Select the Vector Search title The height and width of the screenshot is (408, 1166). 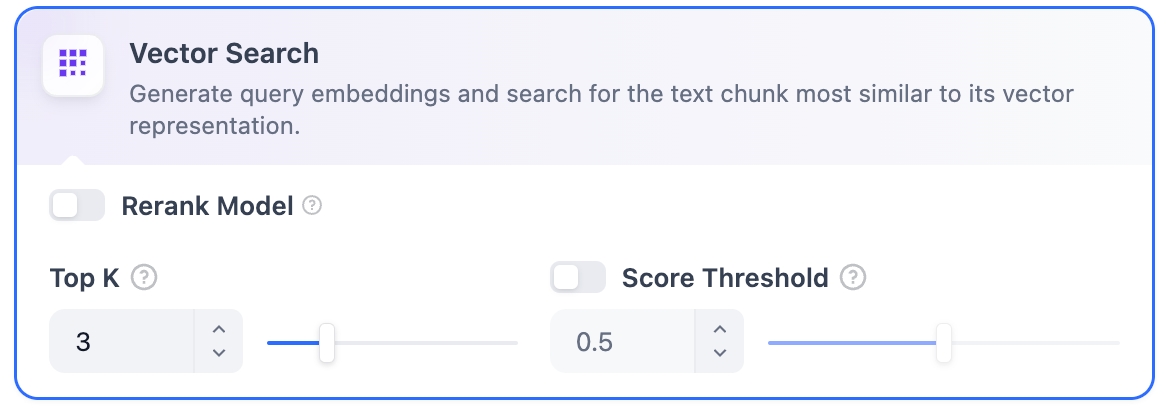click(x=224, y=53)
